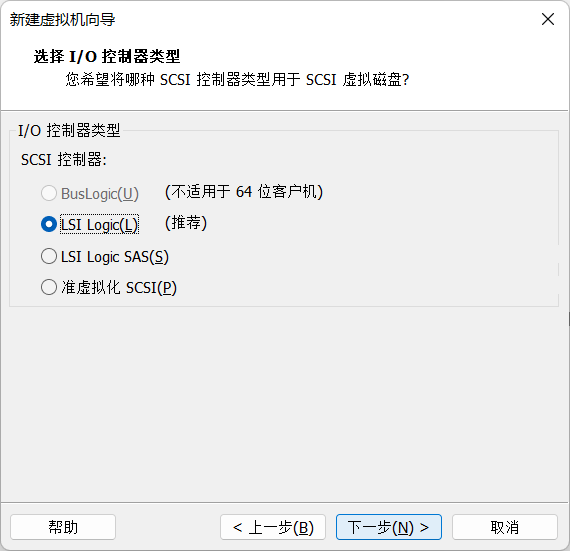Screen dimensions: 570x551
Task: Continue with 下一步(N) button
Action: click(389, 527)
